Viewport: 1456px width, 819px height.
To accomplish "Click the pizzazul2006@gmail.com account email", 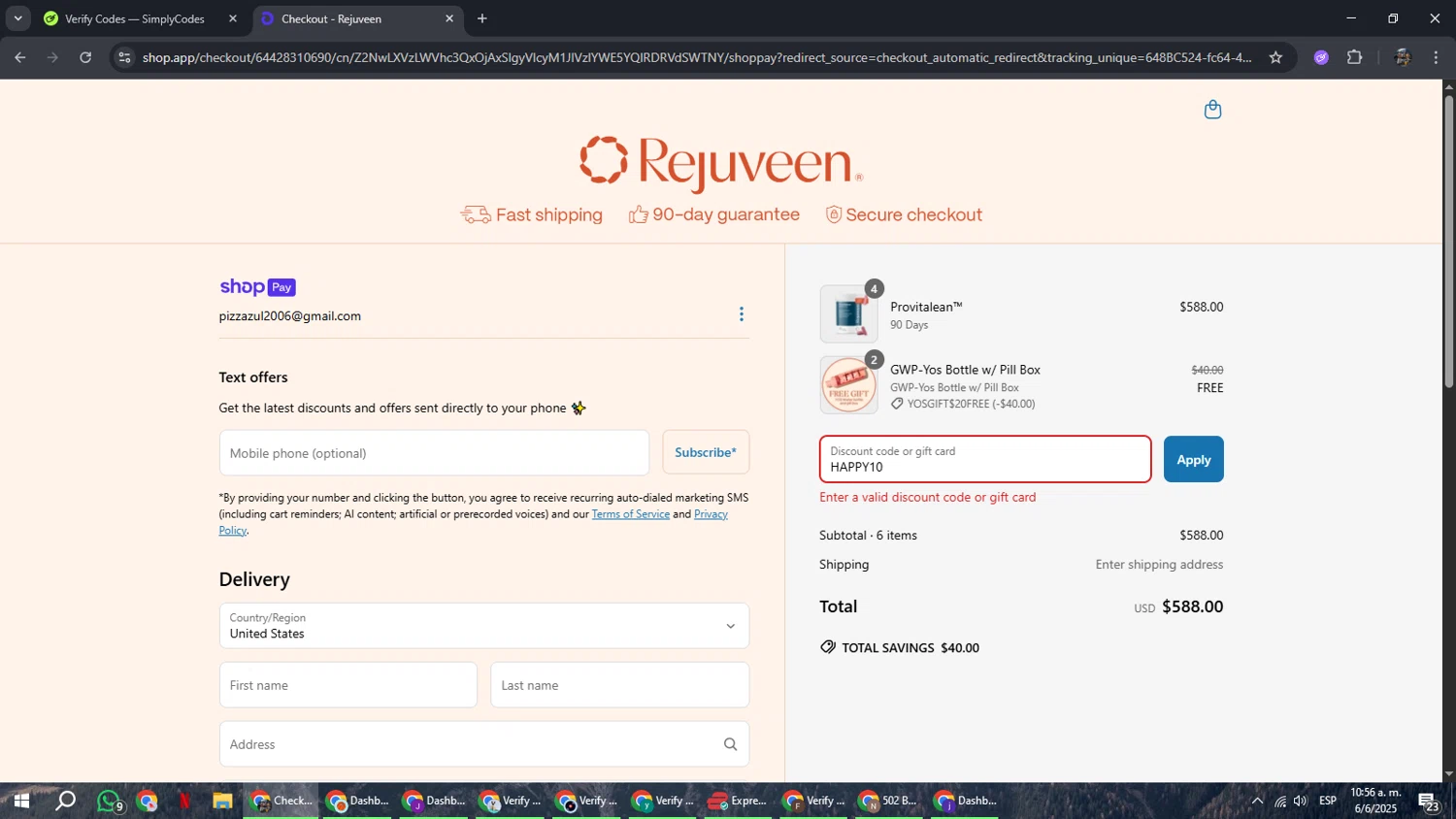I will (290, 316).
